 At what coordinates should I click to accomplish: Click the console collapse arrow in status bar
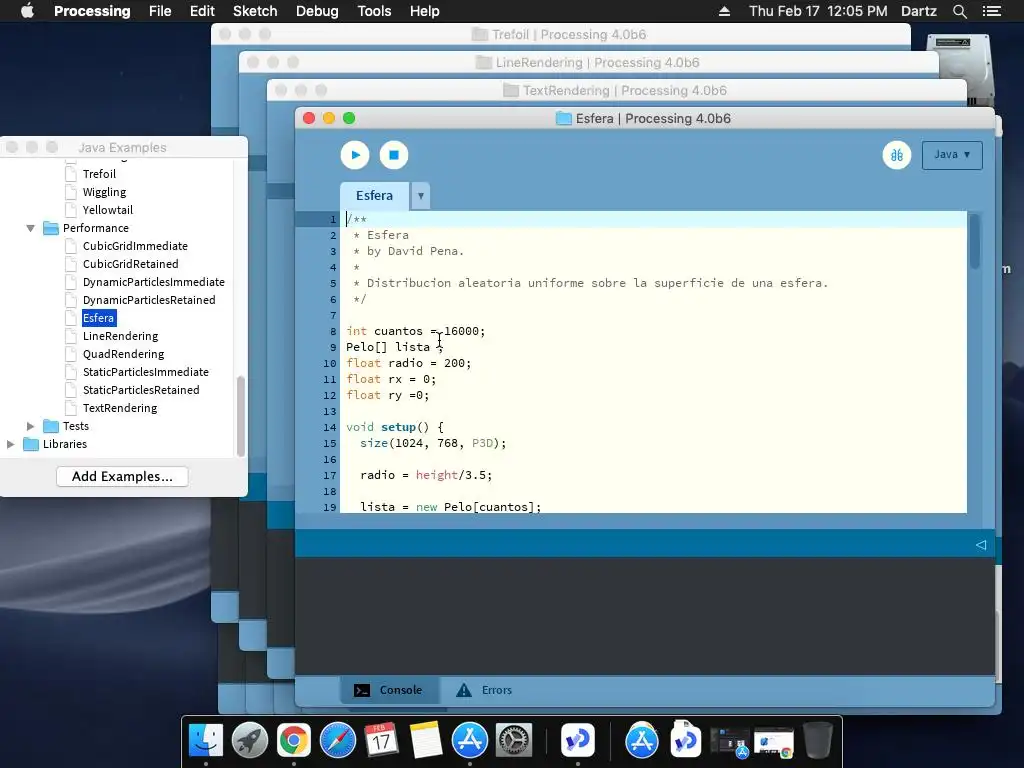[980, 545]
